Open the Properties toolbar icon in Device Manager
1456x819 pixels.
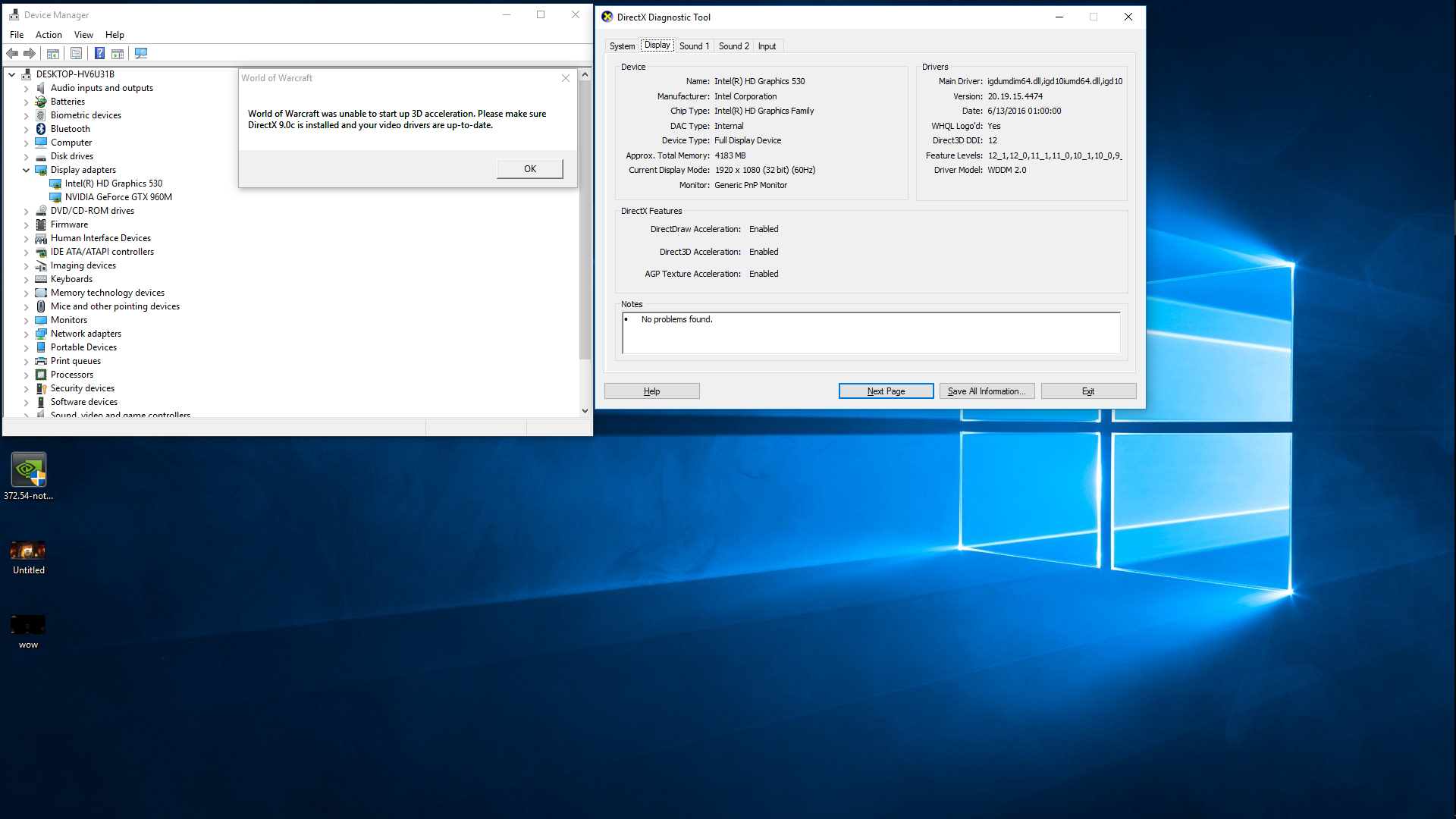click(76, 53)
